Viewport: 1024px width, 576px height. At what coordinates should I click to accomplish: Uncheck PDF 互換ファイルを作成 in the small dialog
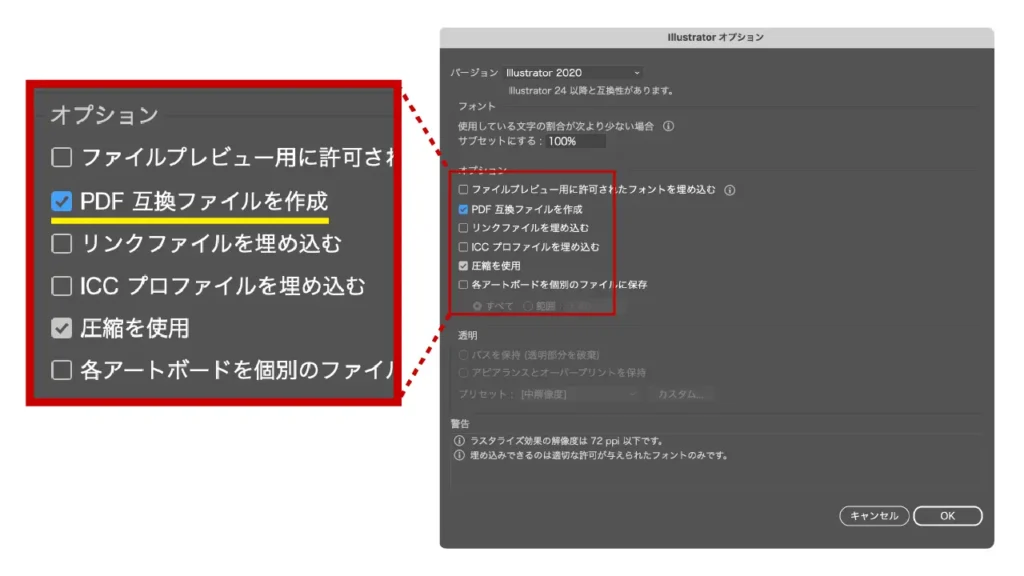(x=463, y=210)
